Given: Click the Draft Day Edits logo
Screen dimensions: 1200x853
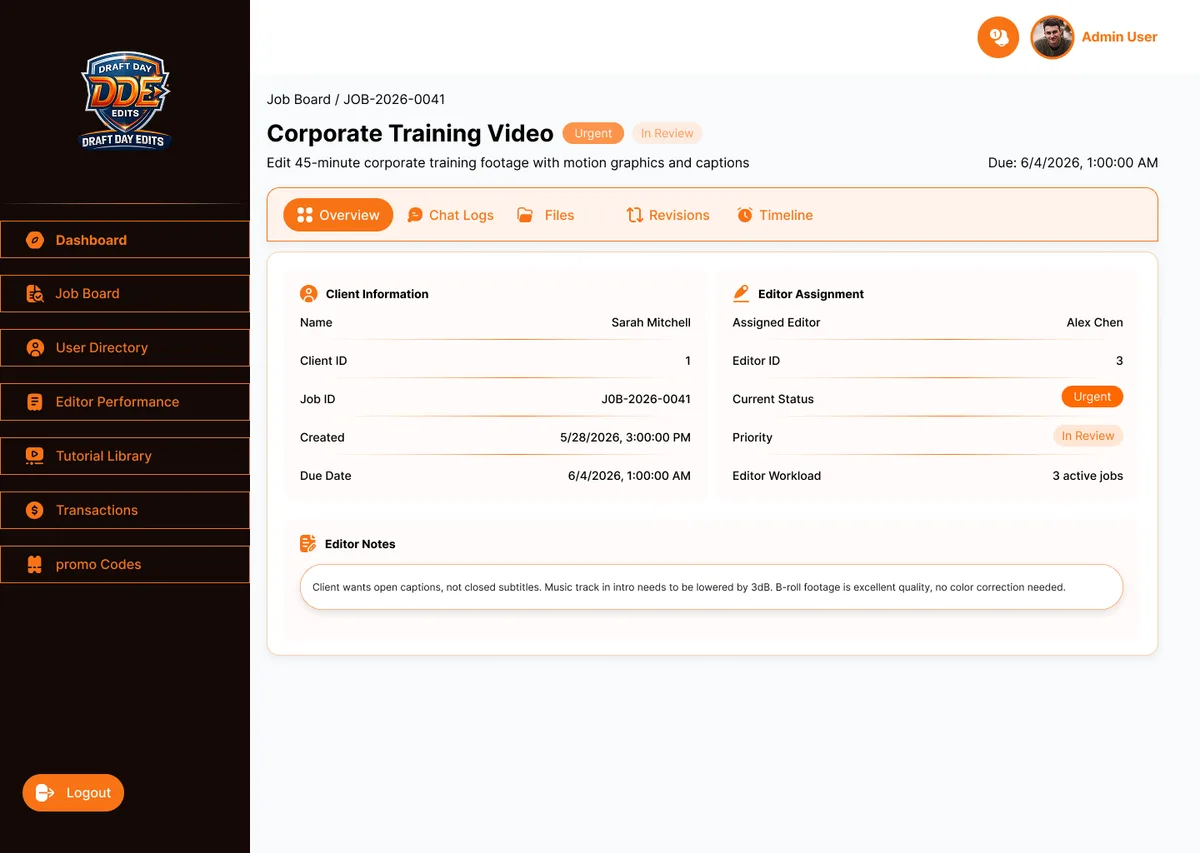Looking at the screenshot, I should click(125, 100).
